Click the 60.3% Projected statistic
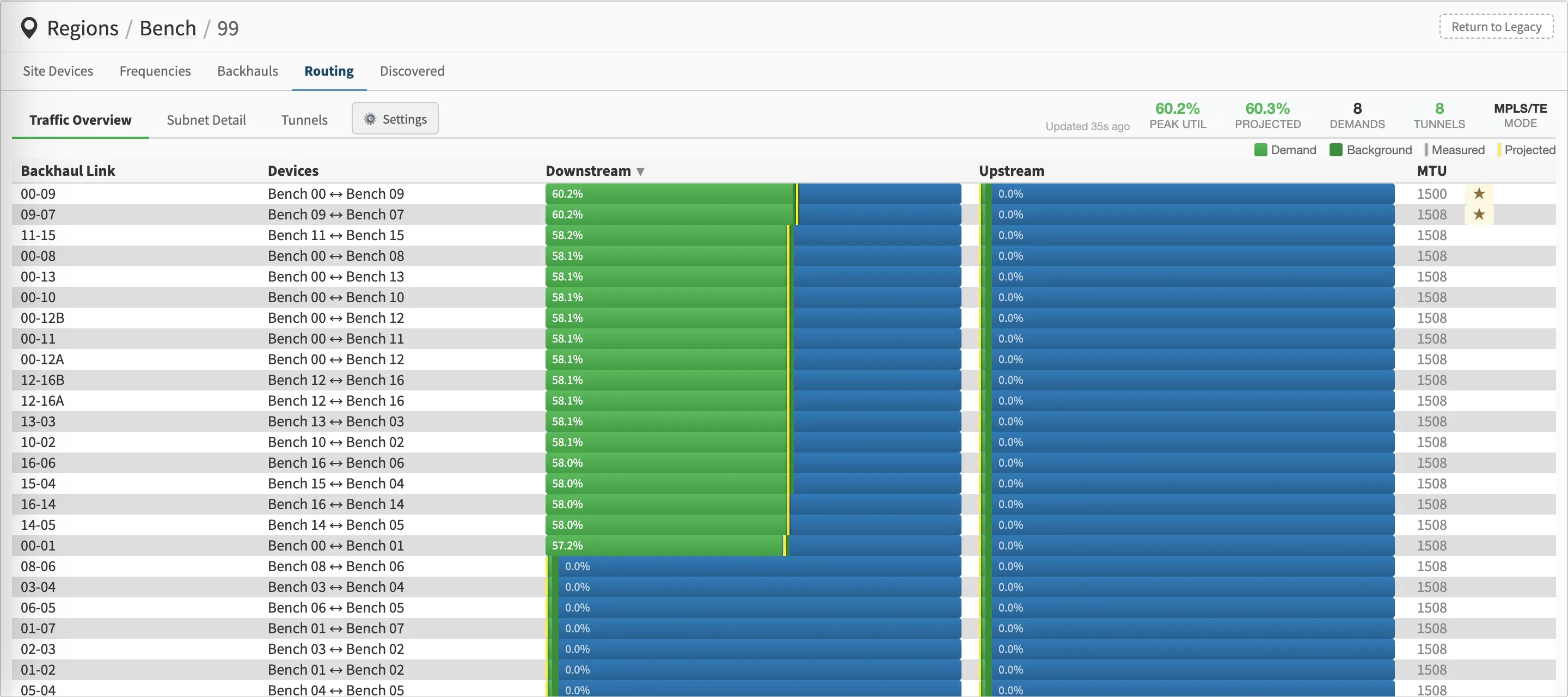The image size is (1568, 697). click(x=1267, y=115)
